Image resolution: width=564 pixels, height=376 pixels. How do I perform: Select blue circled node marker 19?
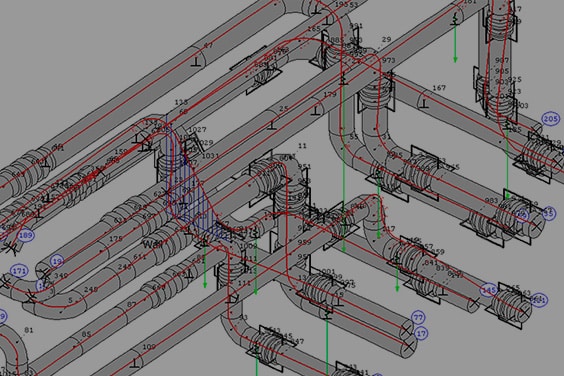coord(58,261)
